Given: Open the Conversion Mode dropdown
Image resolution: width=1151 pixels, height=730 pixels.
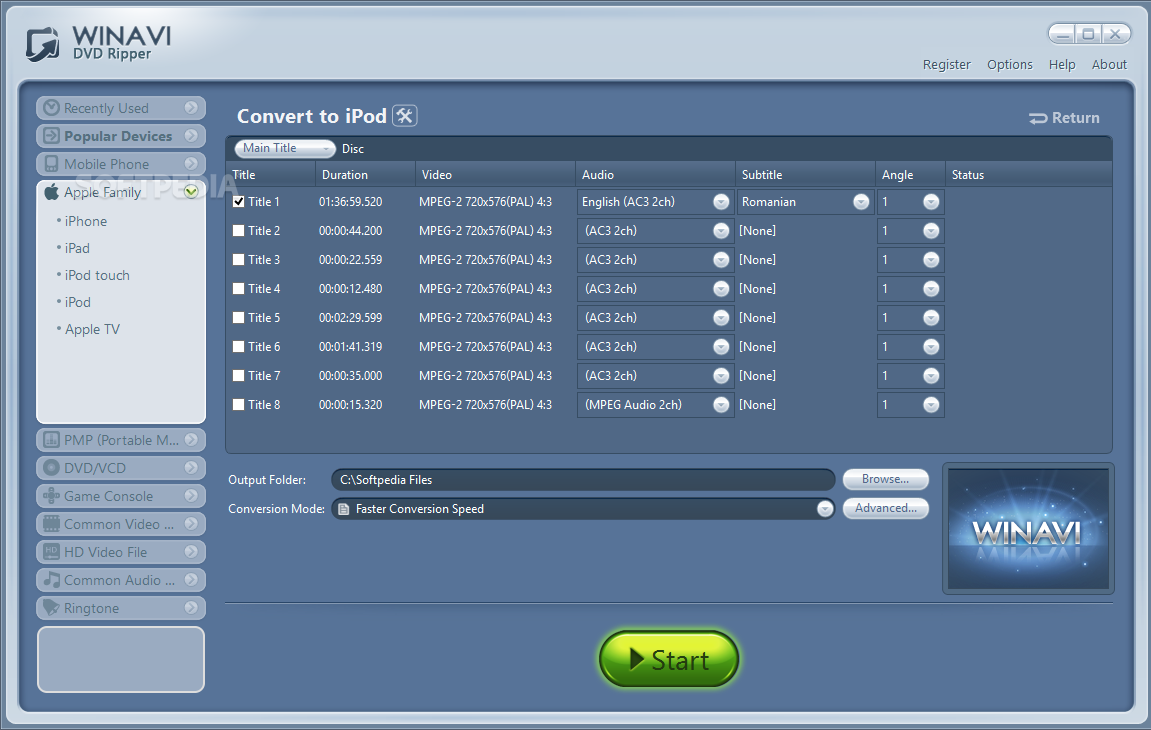Looking at the screenshot, I should [825, 509].
